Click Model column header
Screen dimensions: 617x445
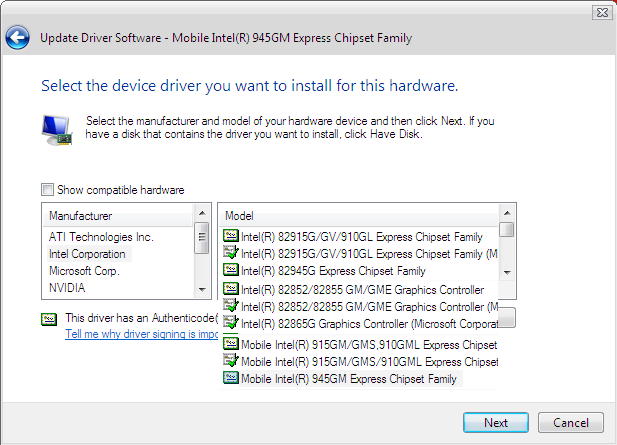pyautogui.click(x=358, y=216)
